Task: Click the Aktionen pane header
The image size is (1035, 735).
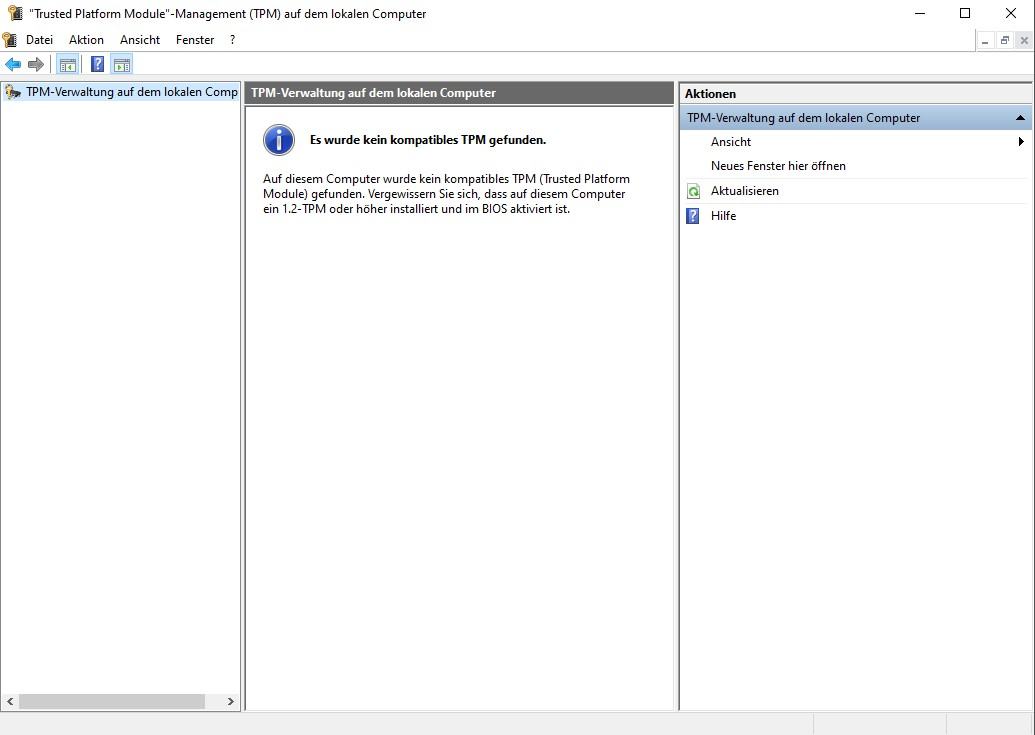Action: (855, 94)
